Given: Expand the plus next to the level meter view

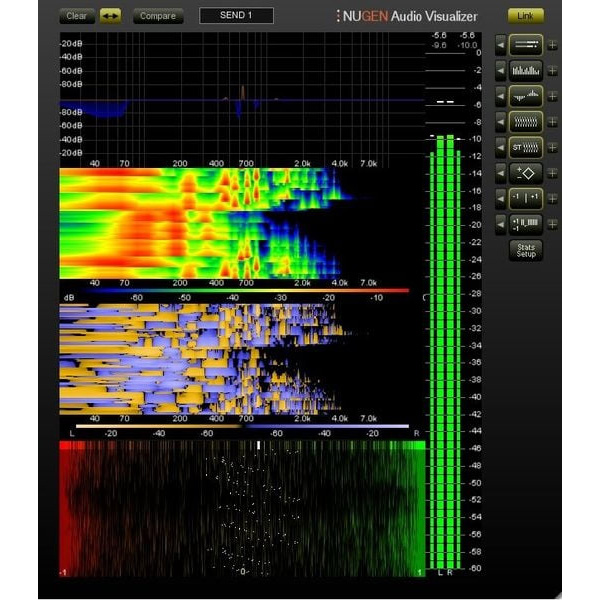Looking at the screenshot, I should pyautogui.click(x=552, y=45).
